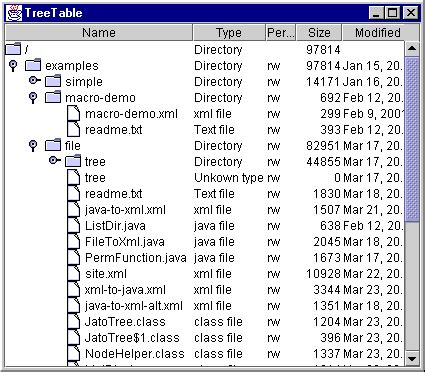Click the size value 2045

[327, 242]
